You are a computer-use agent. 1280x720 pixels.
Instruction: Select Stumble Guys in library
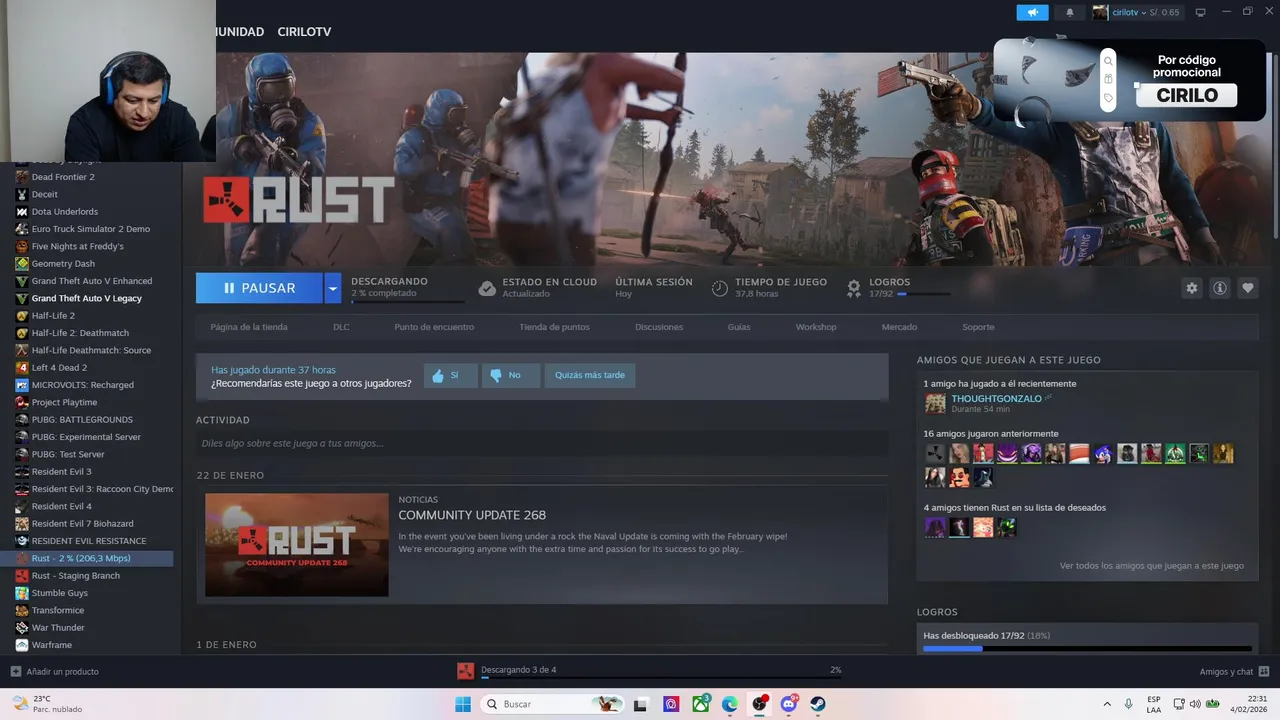coord(60,593)
